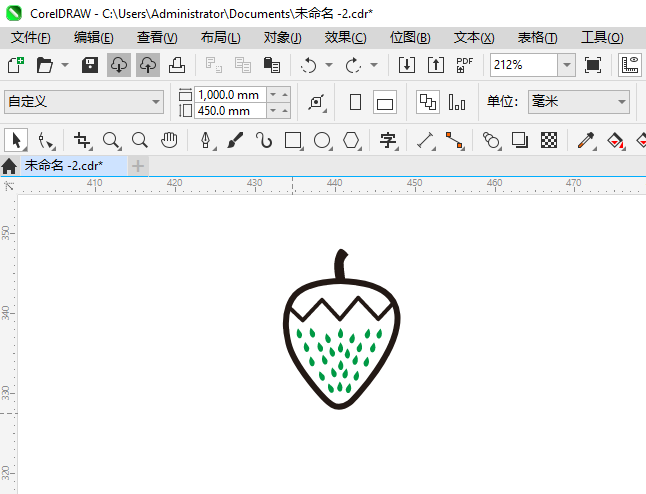Select landscape page orientation
The image size is (646, 494).
pos(385,102)
